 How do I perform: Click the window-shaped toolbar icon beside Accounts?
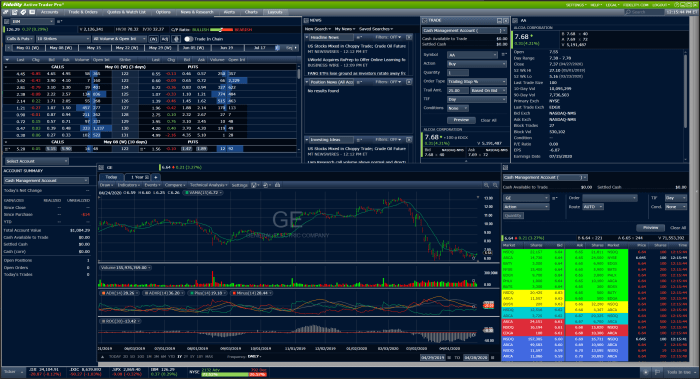click(32, 12)
